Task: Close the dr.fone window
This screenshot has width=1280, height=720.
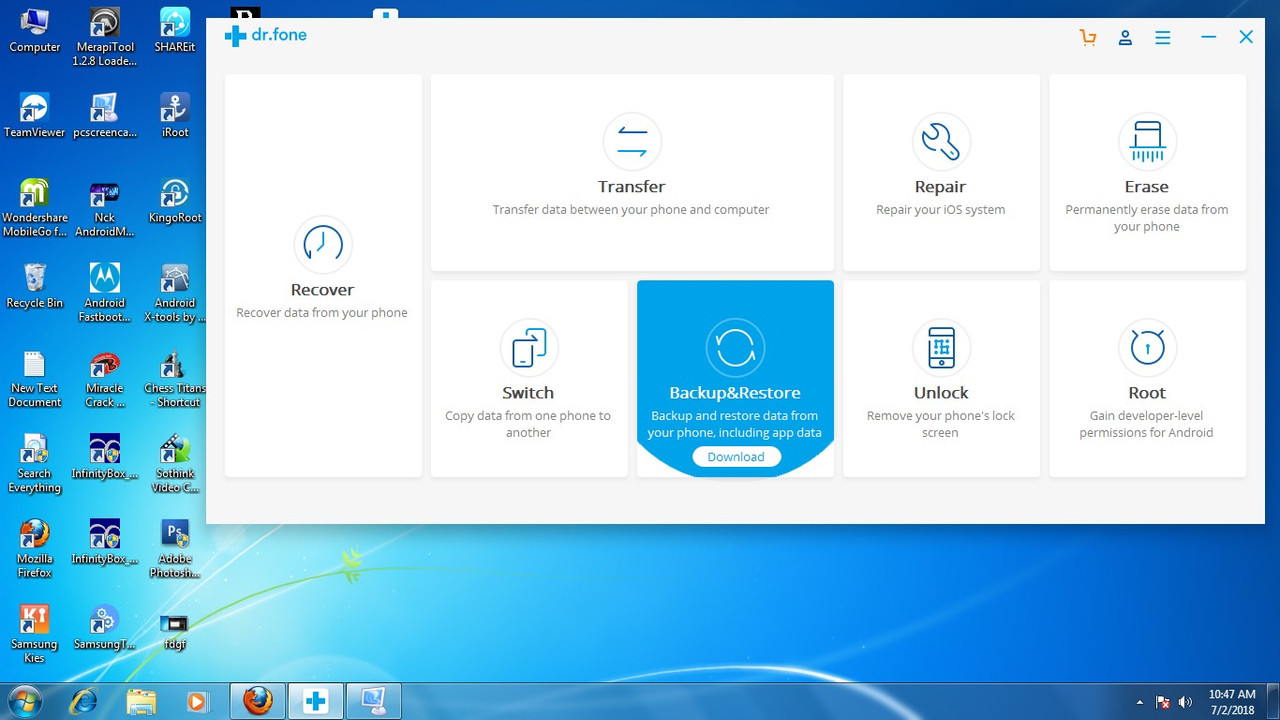Action: pyautogui.click(x=1246, y=37)
